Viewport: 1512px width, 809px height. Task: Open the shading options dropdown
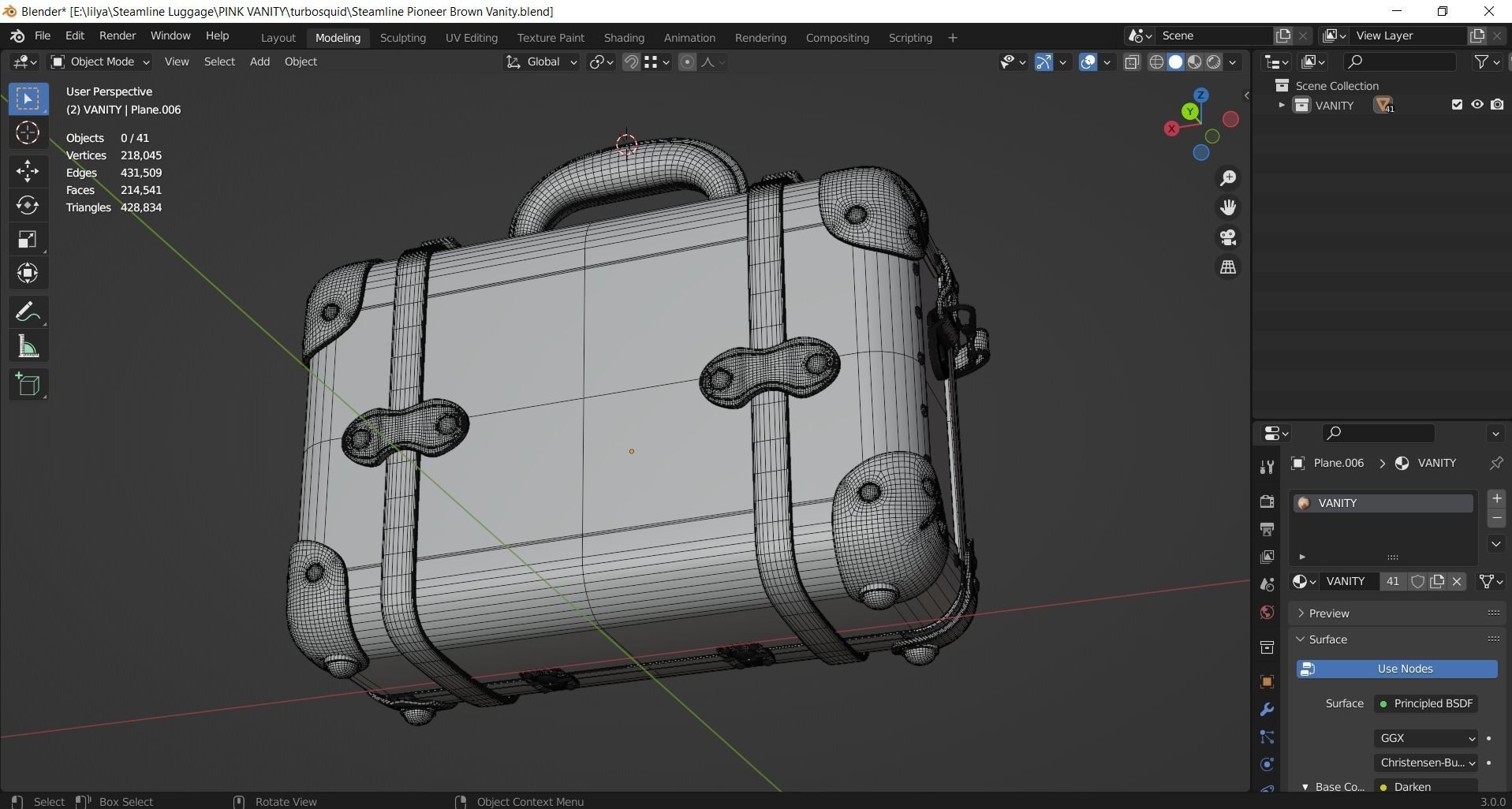1232,62
